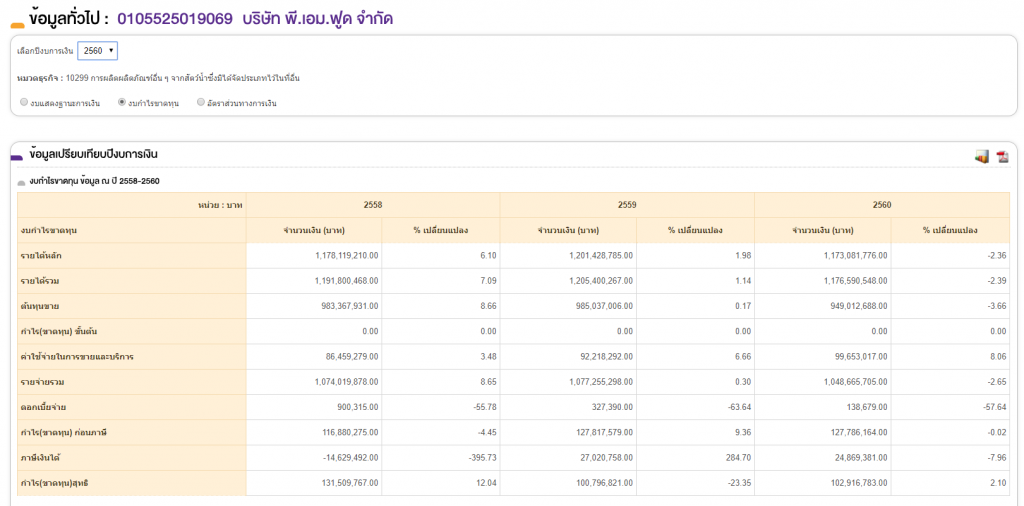Click the percentage change 284.70
1024x506 pixels.
click(740, 458)
